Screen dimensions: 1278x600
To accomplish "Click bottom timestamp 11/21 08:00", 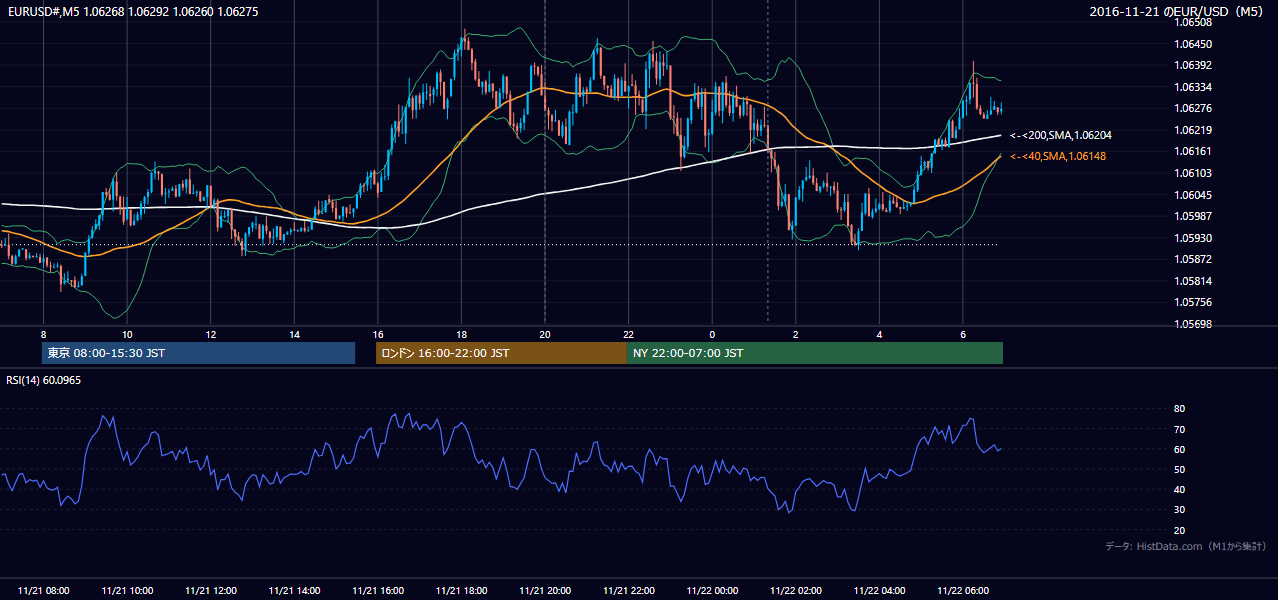I will pos(43,591).
